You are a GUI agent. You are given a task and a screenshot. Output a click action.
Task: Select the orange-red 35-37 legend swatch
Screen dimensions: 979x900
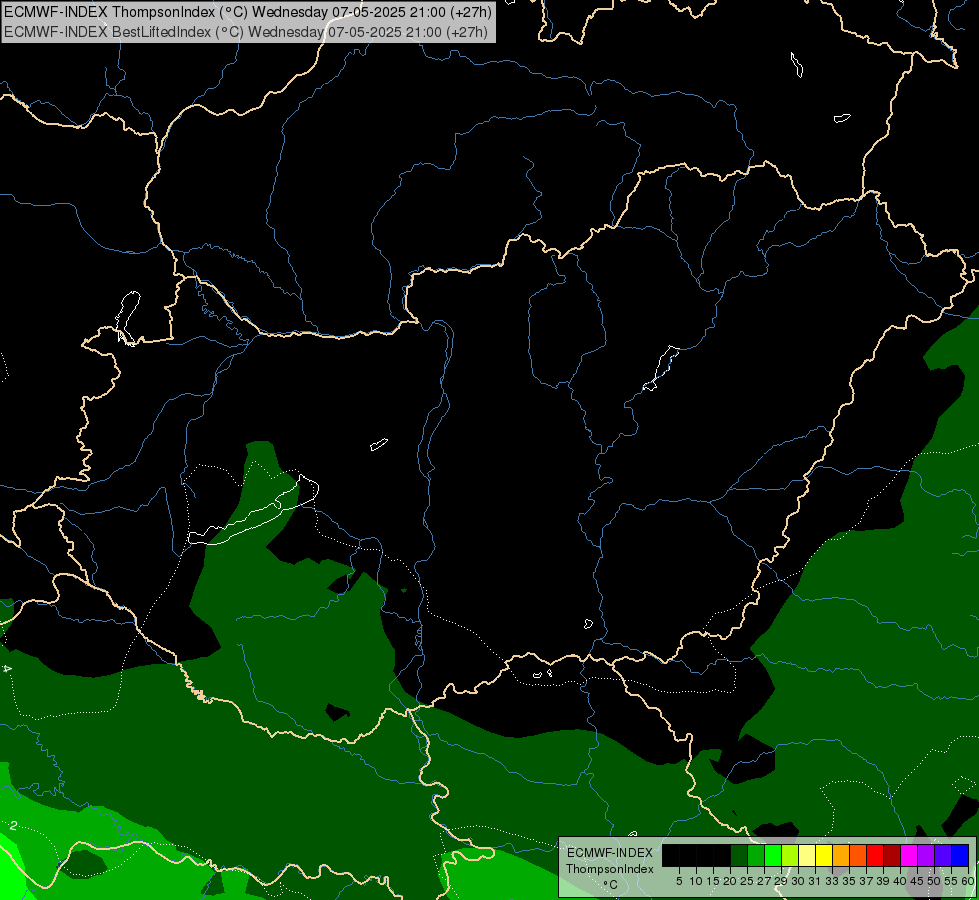[x=858, y=855]
